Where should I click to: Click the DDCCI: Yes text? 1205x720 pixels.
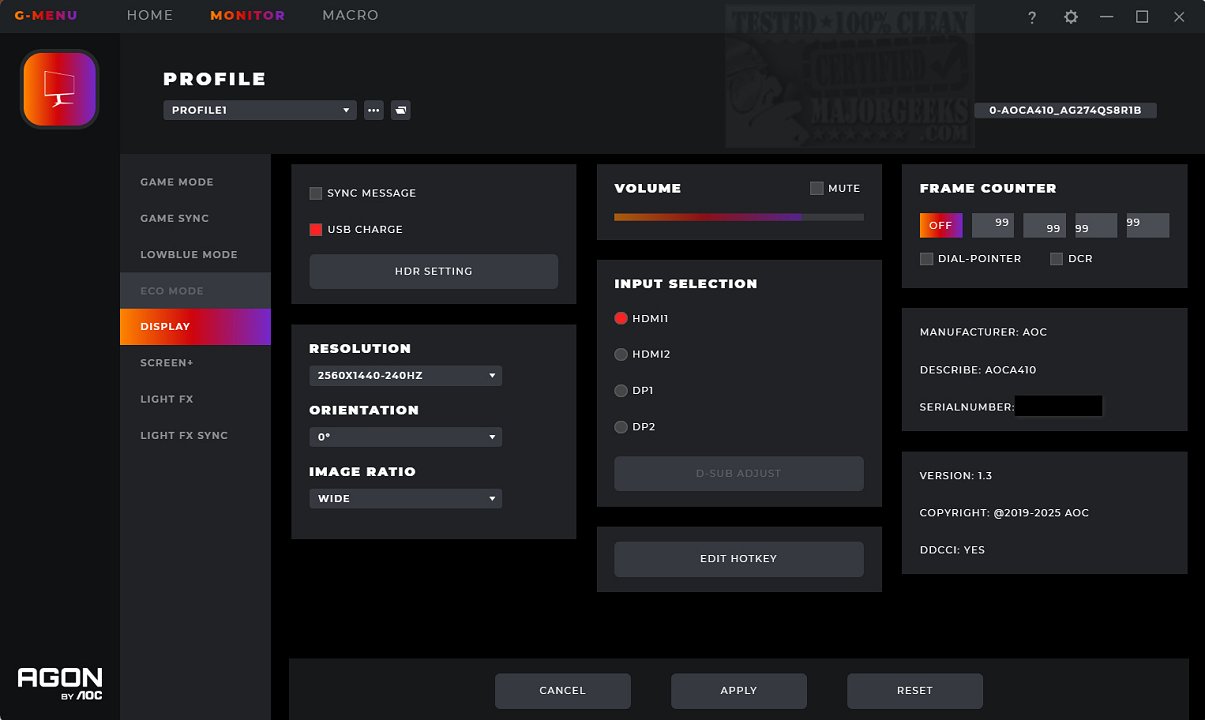click(952, 550)
